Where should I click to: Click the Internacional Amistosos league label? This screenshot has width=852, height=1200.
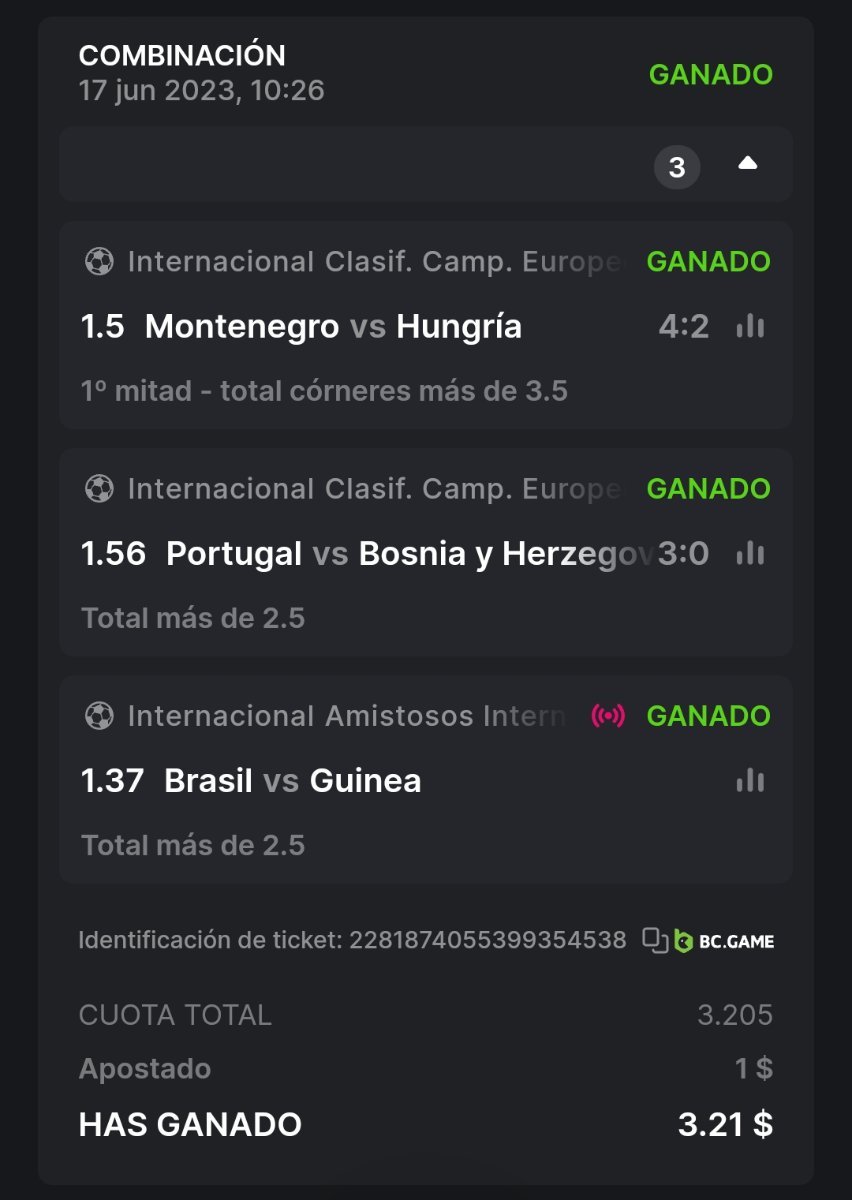(346, 716)
